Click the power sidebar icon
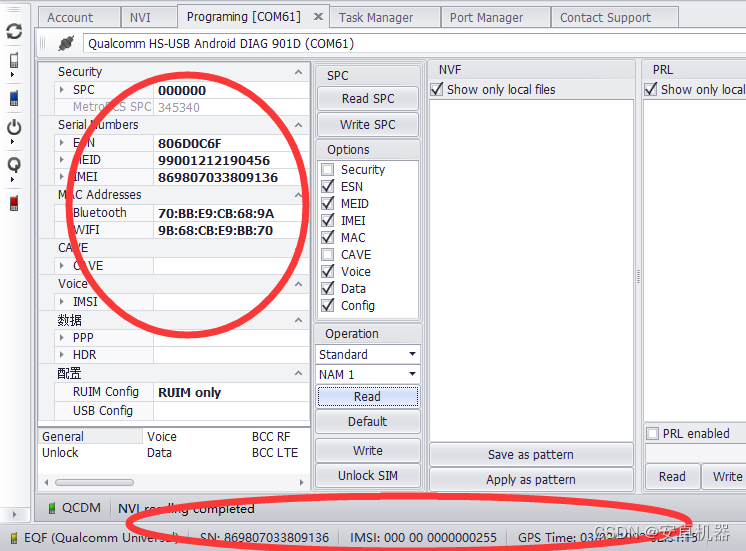 [14, 127]
